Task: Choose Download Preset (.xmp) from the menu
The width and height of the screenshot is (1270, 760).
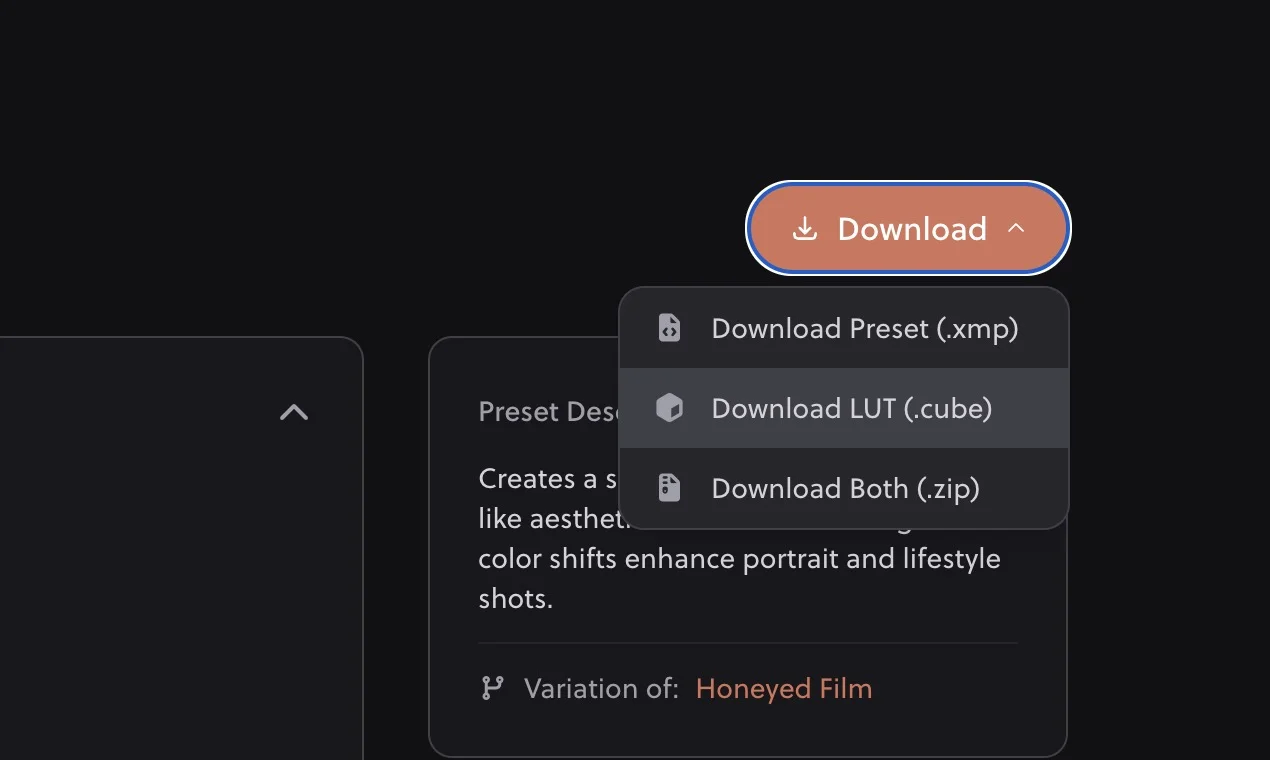Action: (x=864, y=328)
